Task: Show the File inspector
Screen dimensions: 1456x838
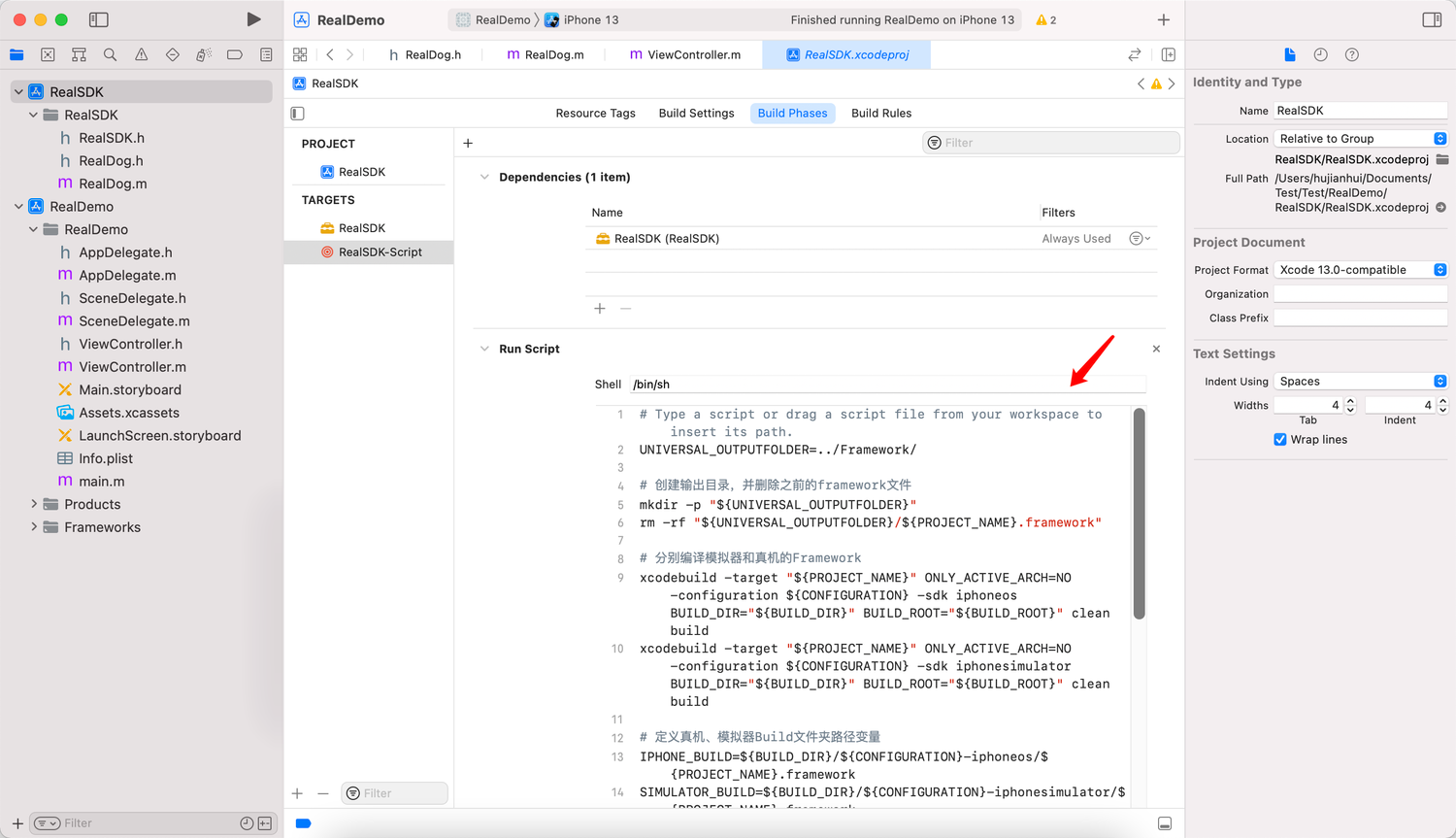Action: coord(1289,55)
